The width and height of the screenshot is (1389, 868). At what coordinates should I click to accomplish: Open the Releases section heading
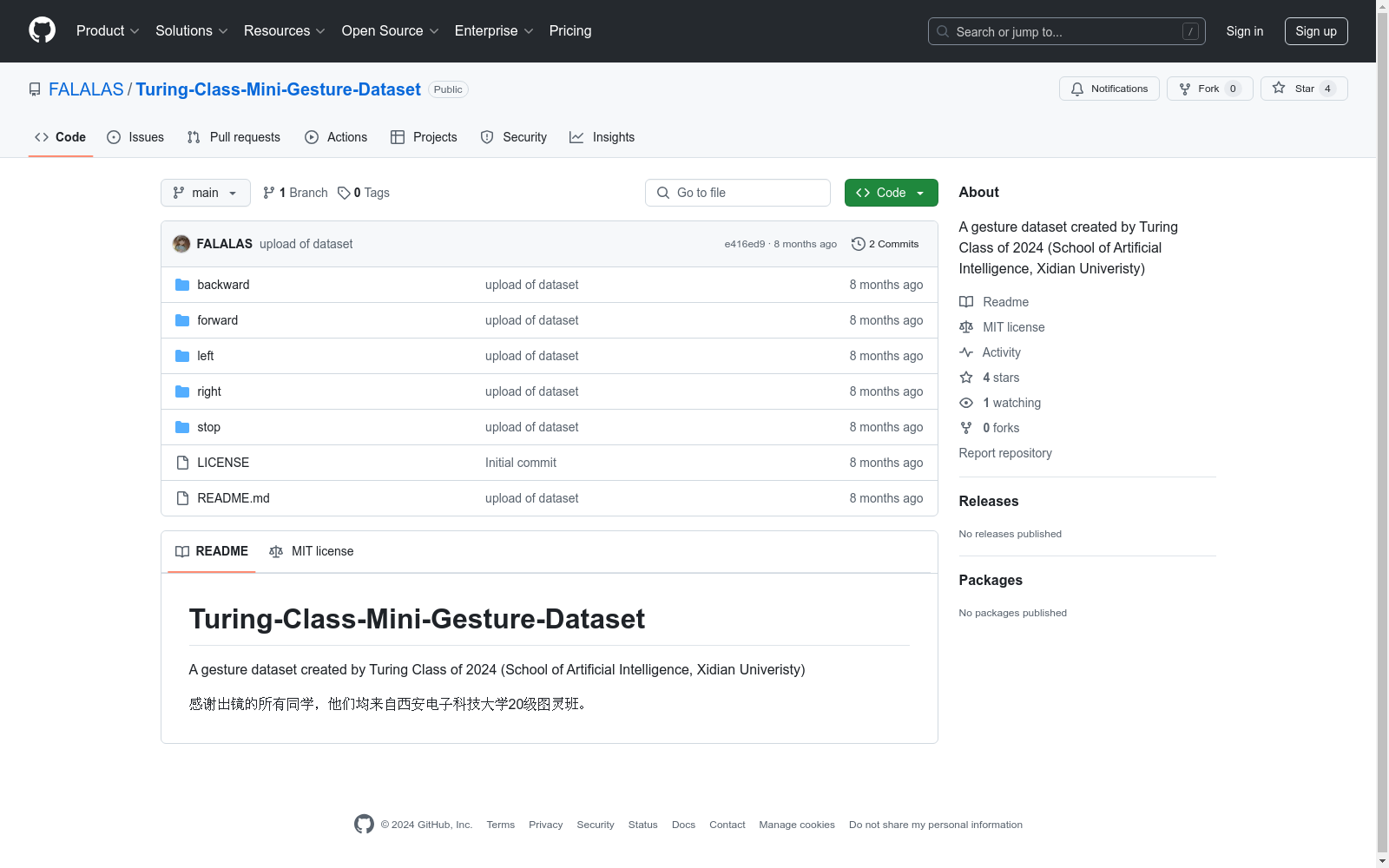(989, 501)
